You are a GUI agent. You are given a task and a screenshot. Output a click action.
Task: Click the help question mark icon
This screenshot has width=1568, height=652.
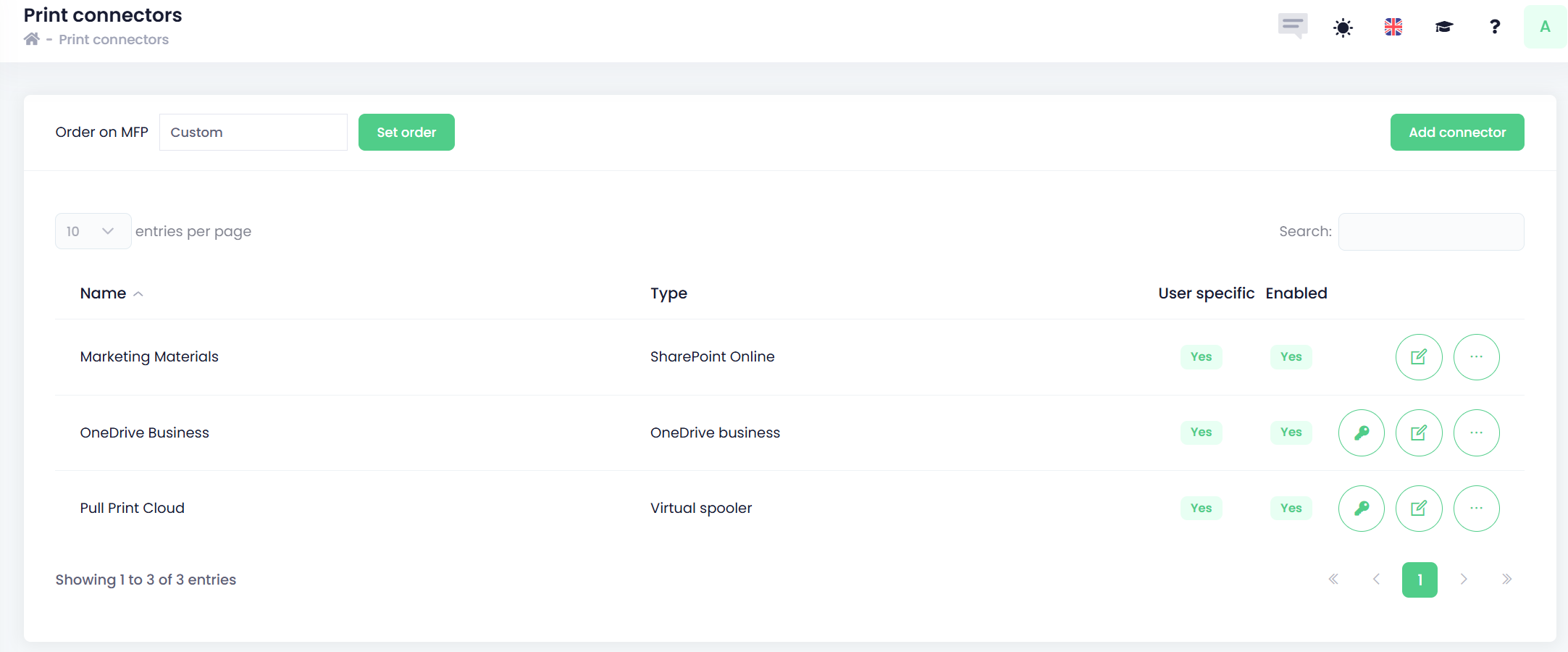[x=1494, y=28]
